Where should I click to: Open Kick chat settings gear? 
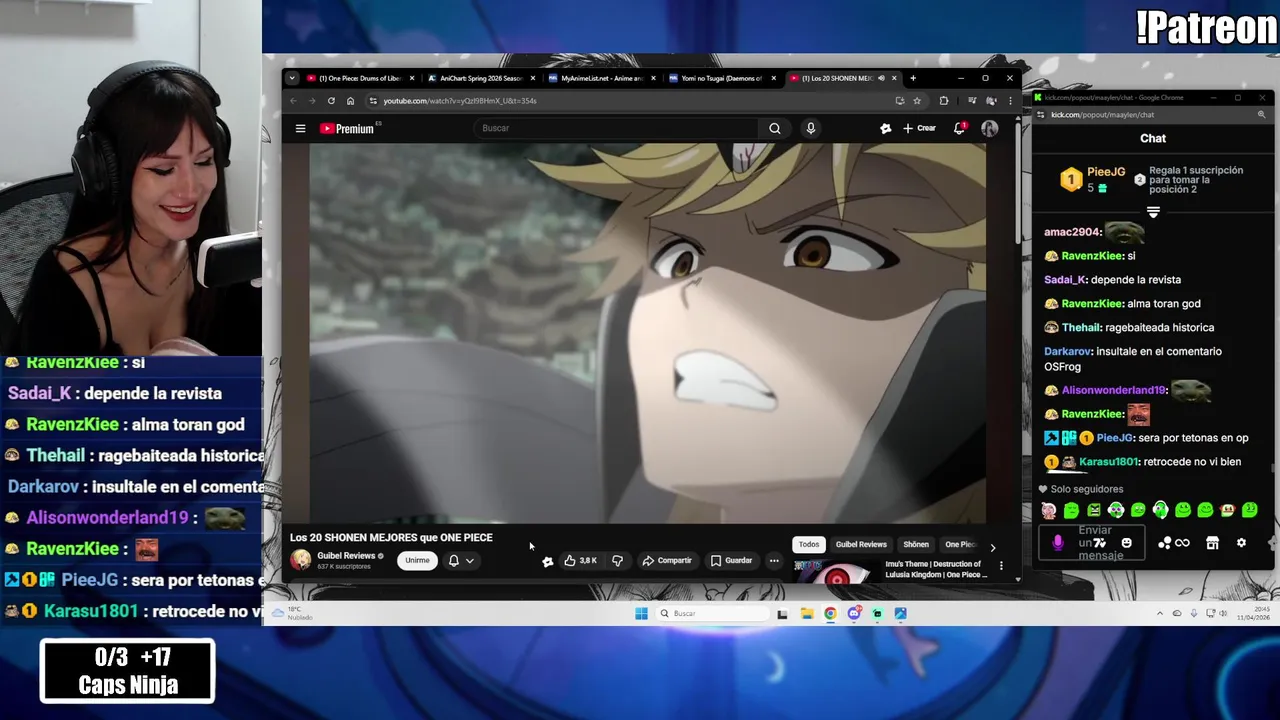[x=1241, y=543]
